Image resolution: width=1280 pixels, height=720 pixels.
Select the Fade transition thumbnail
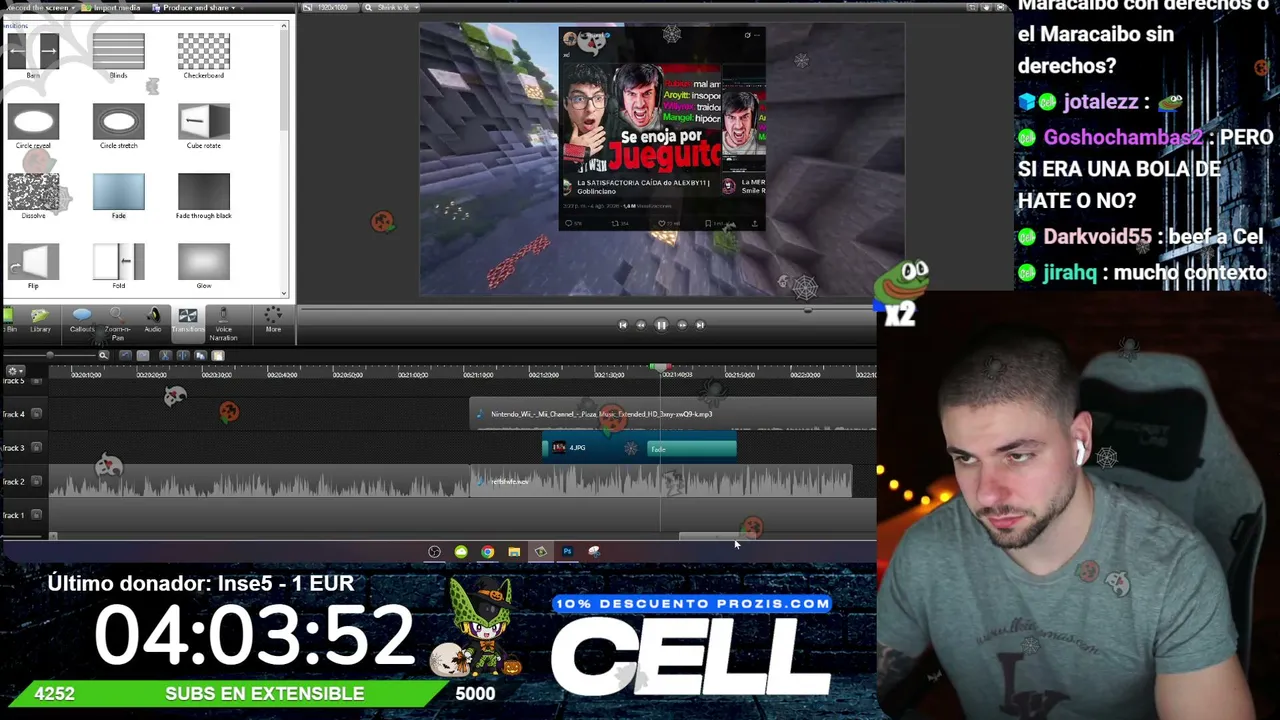(118, 191)
